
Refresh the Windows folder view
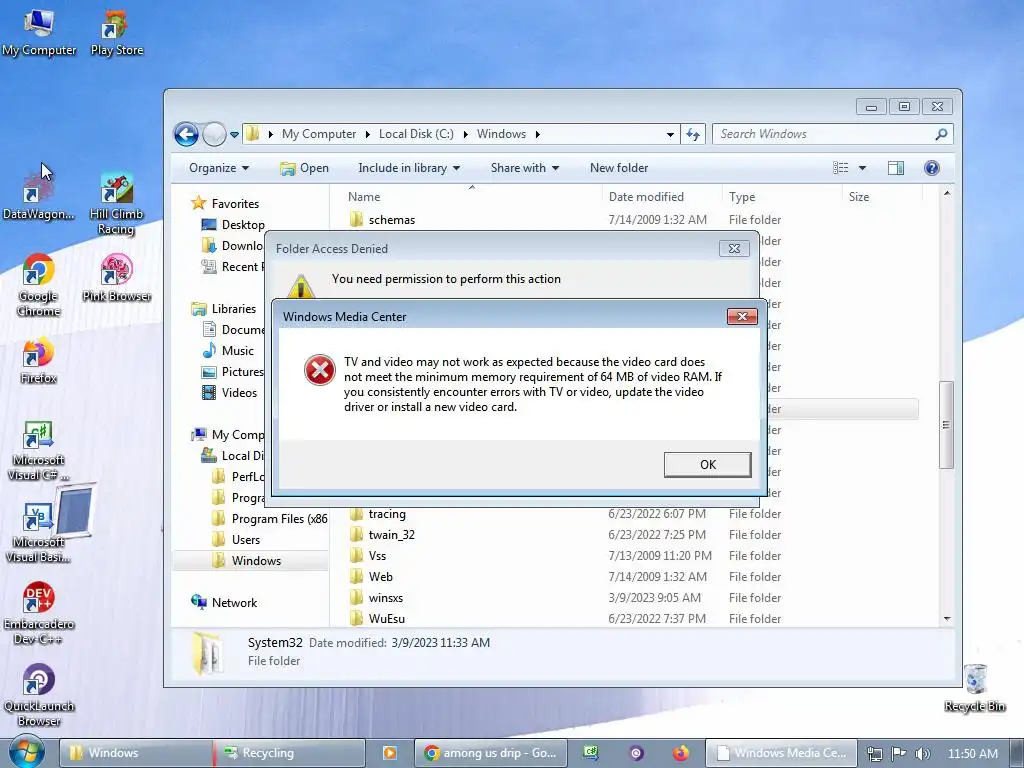coord(693,135)
